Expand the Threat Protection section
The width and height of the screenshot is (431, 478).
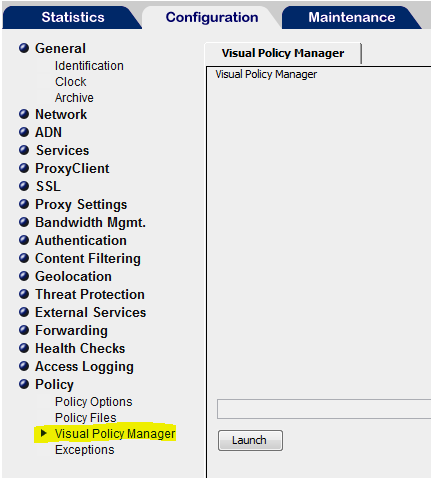[x=90, y=294]
